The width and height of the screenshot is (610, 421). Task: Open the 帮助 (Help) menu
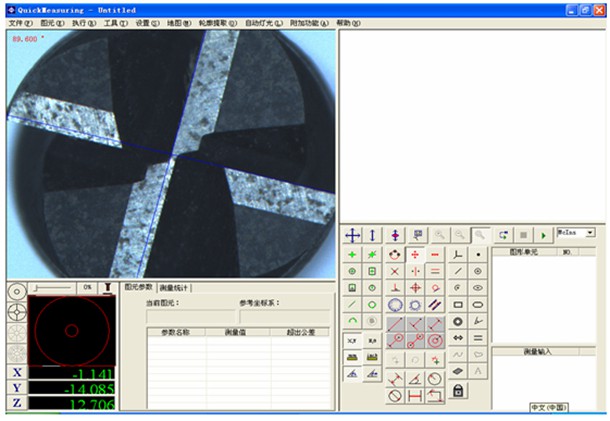[346, 22]
